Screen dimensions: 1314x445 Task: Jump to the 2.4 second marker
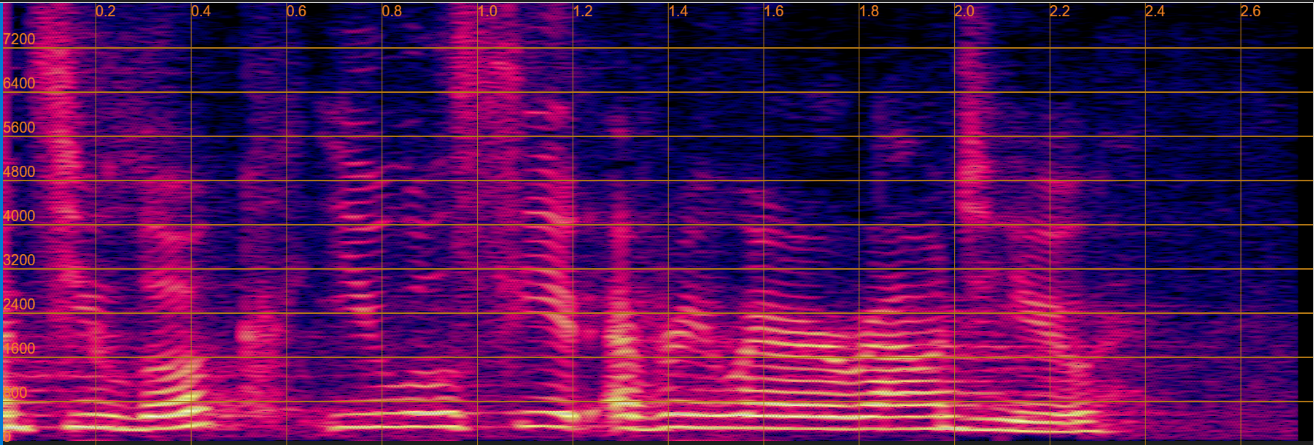pyautogui.click(x=1155, y=11)
